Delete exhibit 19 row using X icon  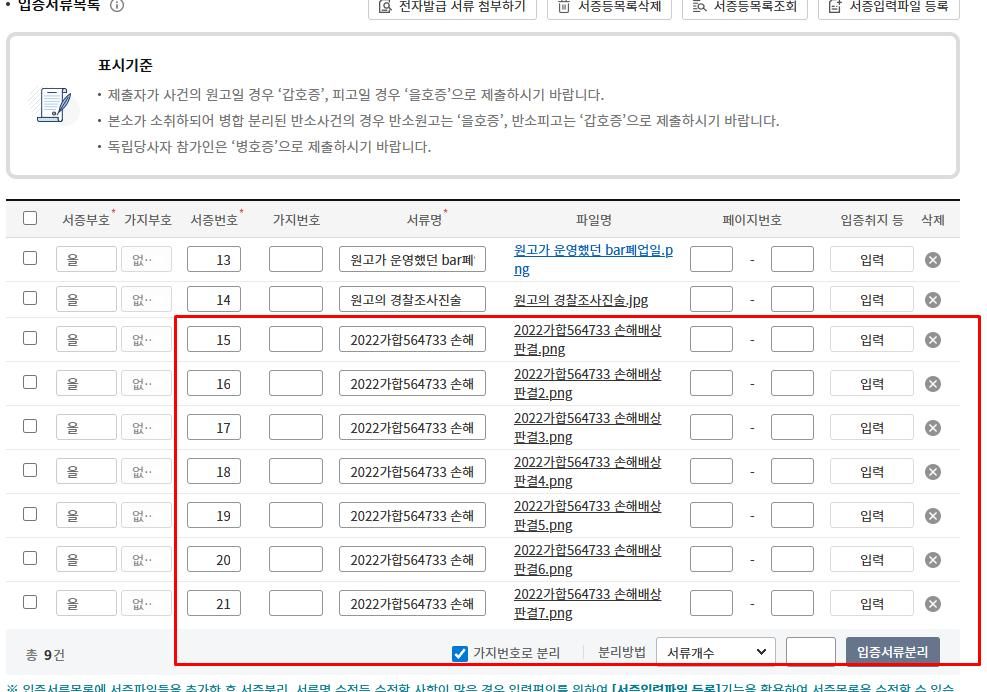[x=932, y=516]
